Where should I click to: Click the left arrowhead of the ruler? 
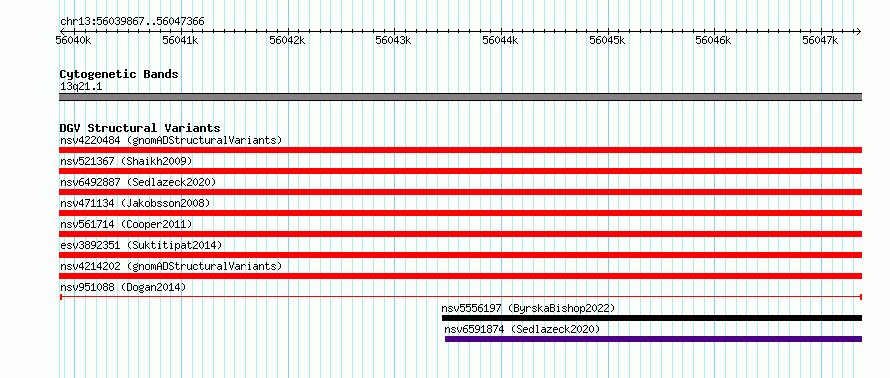tap(63, 31)
